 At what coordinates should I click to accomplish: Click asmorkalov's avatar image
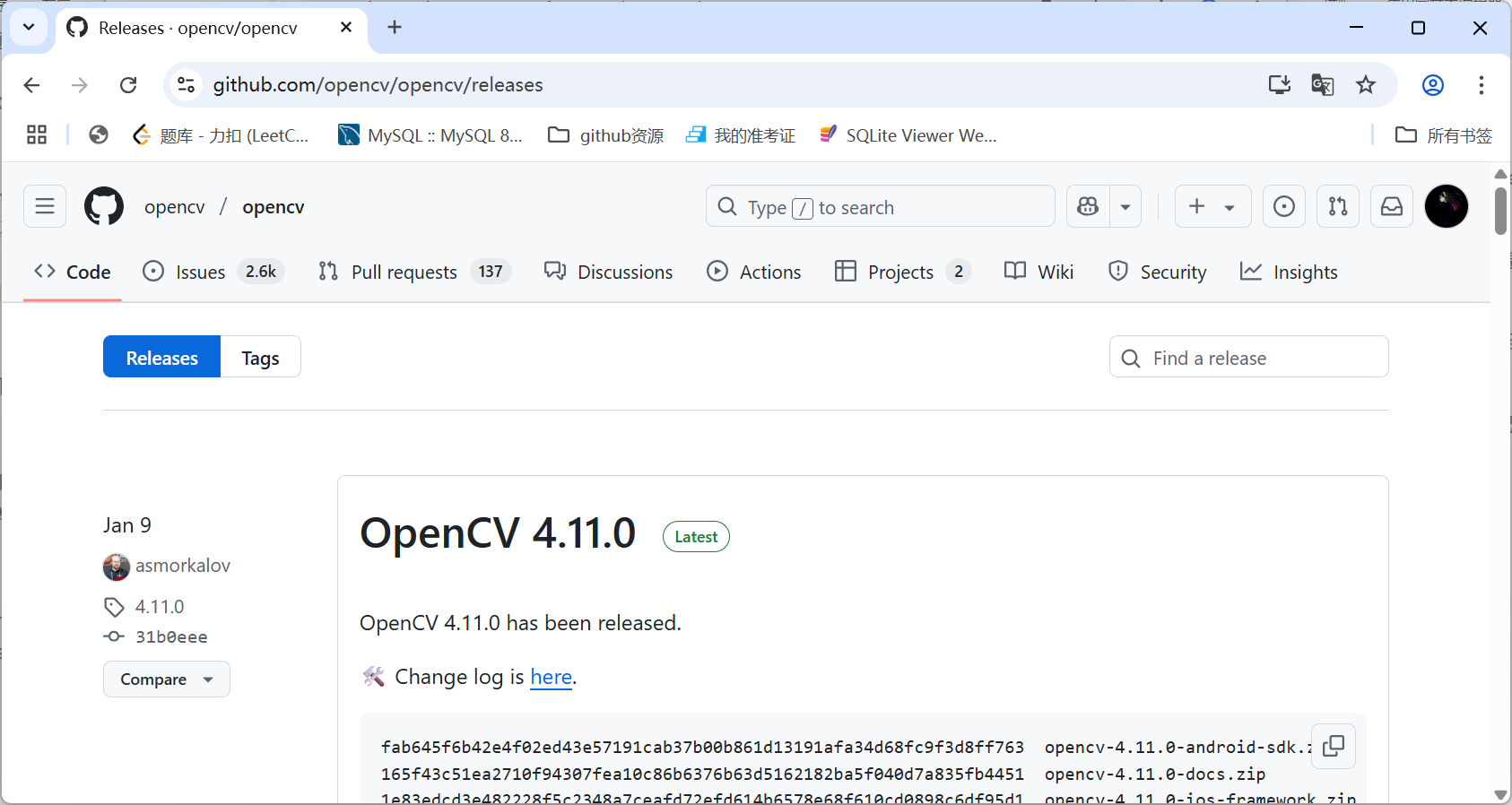pos(117,567)
